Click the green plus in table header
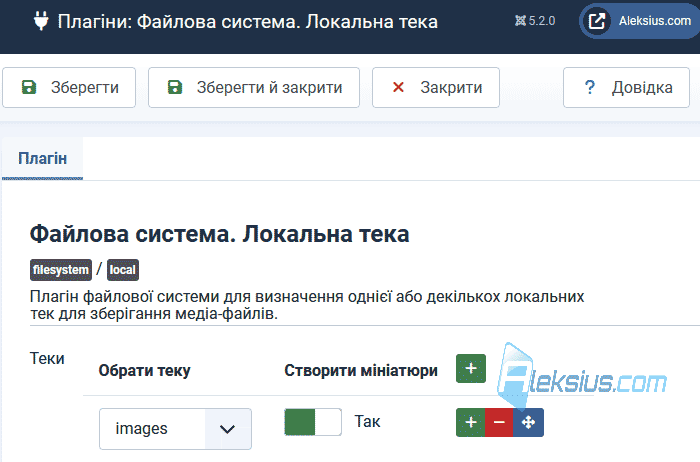The width and height of the screenshot is (700, 462). 471,369
